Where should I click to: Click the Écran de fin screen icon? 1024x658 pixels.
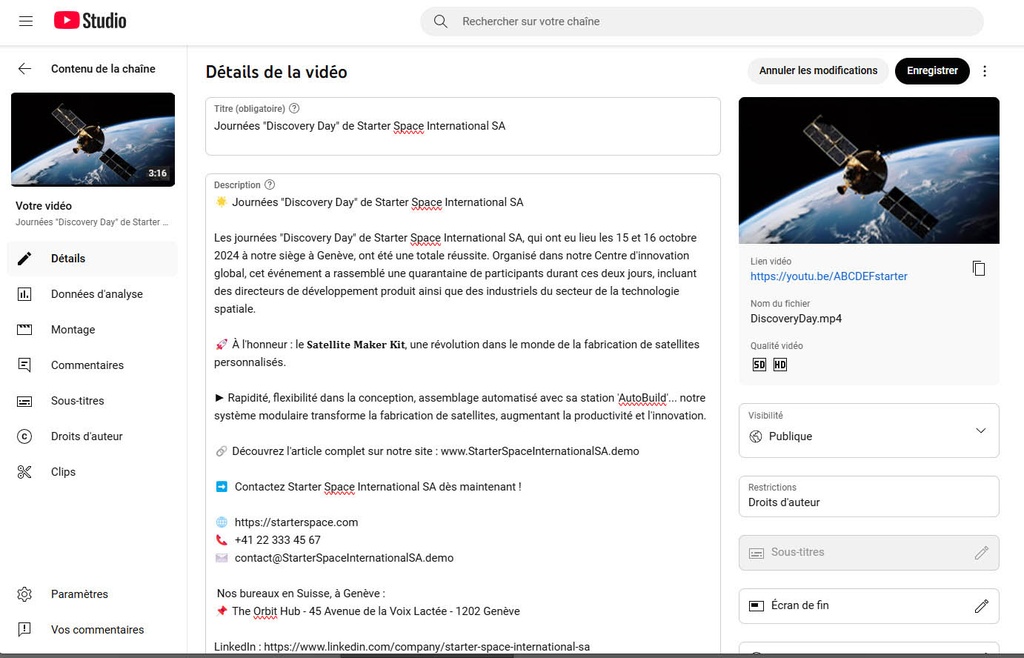756,606
